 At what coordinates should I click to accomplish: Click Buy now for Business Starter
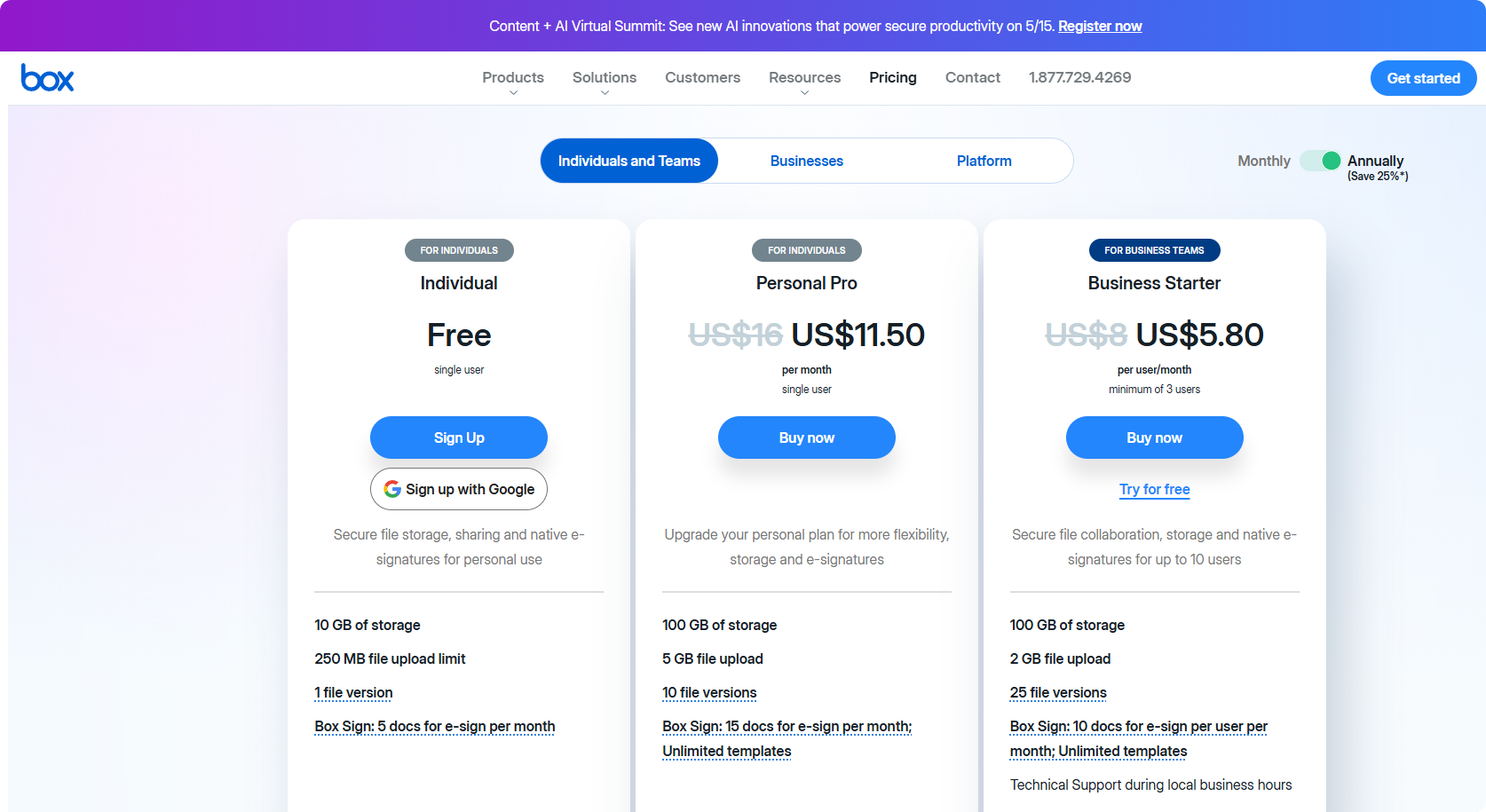(x=1154, y=438)
